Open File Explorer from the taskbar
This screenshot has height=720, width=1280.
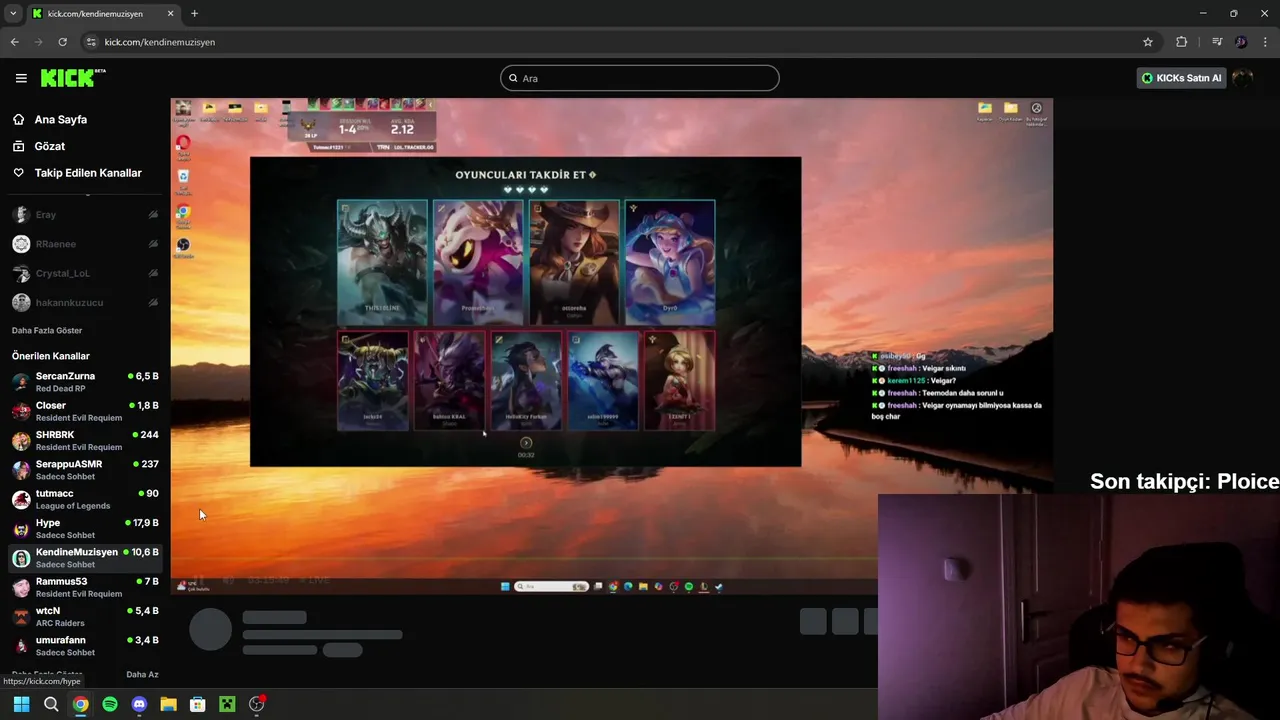(x=168, y=704)
